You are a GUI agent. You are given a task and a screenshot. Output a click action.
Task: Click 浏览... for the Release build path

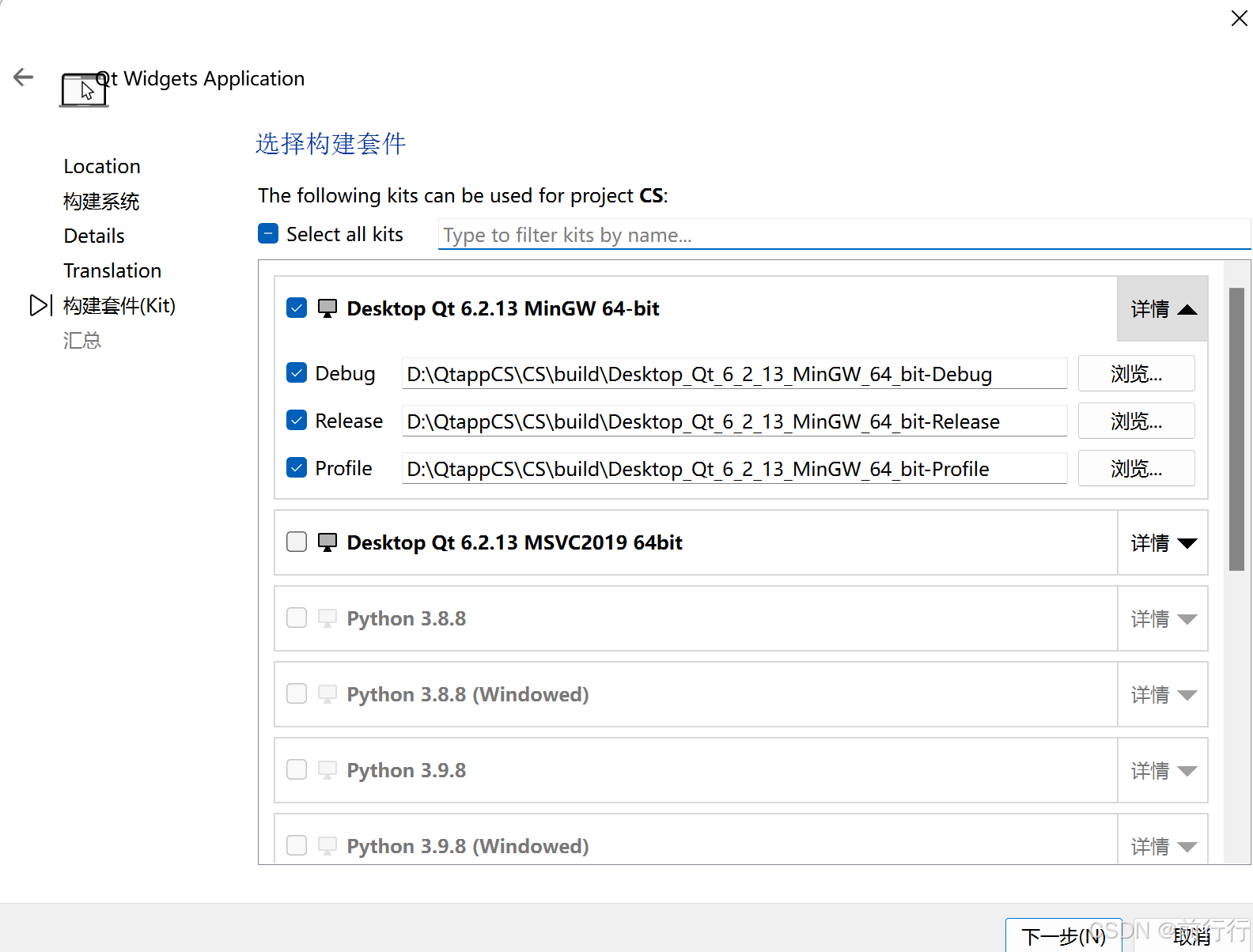[1137, 421]
